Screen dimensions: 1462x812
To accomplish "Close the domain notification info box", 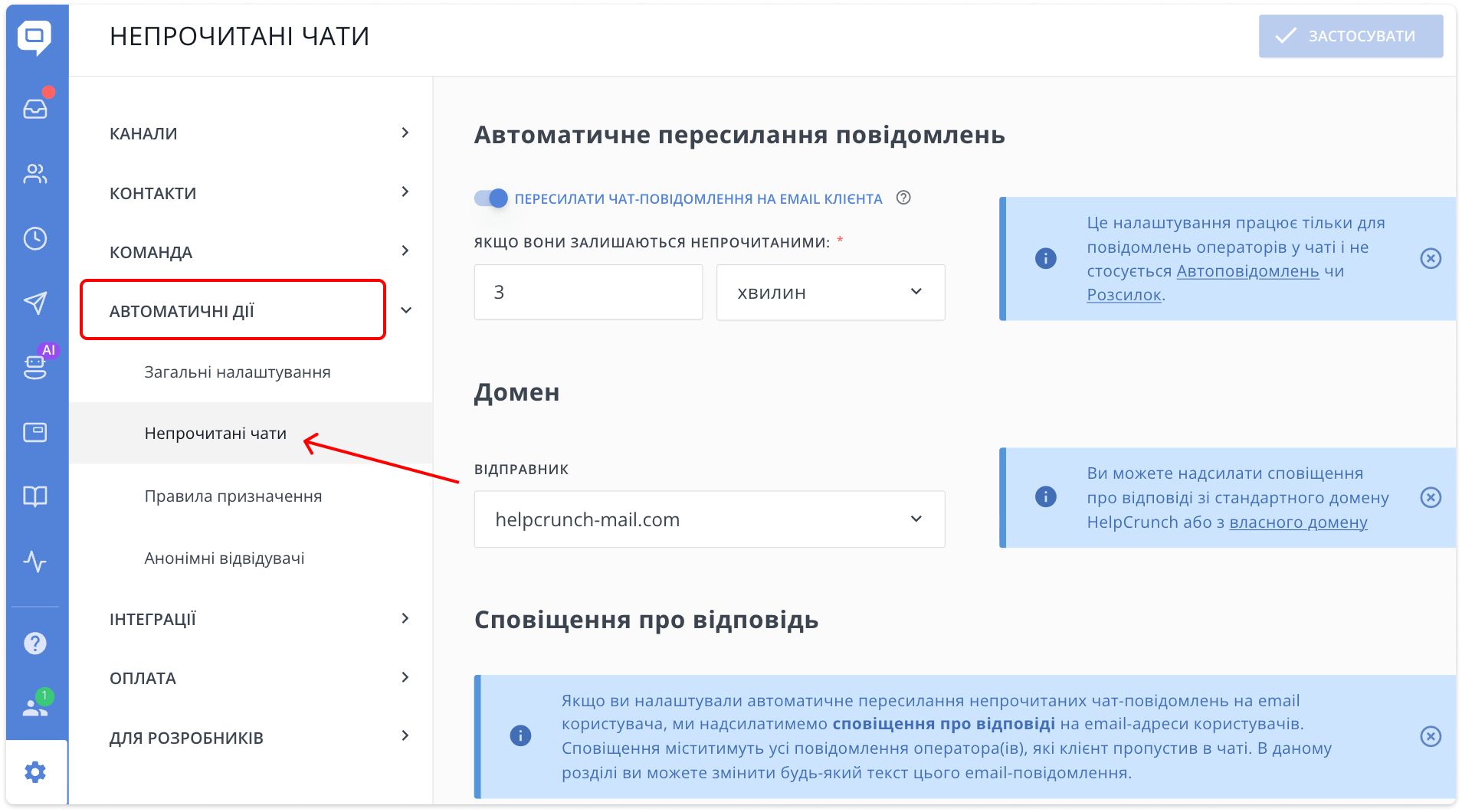I will (1430, 497).
